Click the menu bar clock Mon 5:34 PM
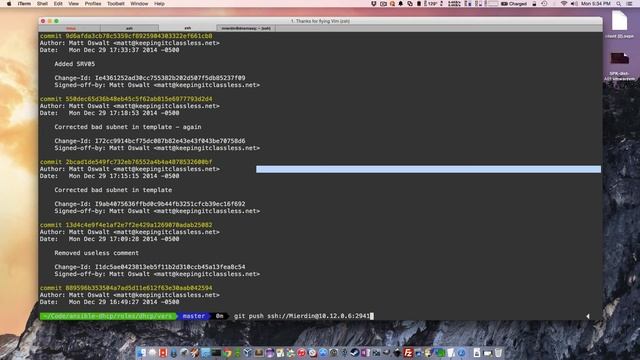640x360 pixels. pos(596,4)
